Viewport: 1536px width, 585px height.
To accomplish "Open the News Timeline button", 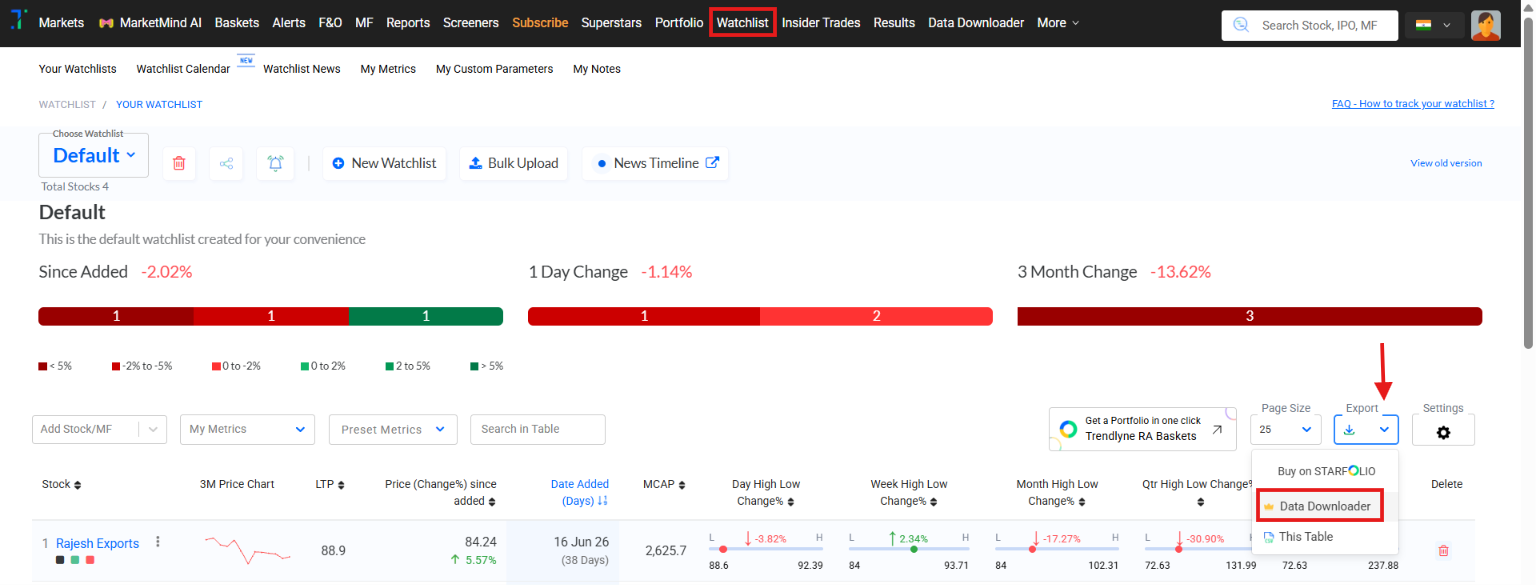I will pos(655,163).
